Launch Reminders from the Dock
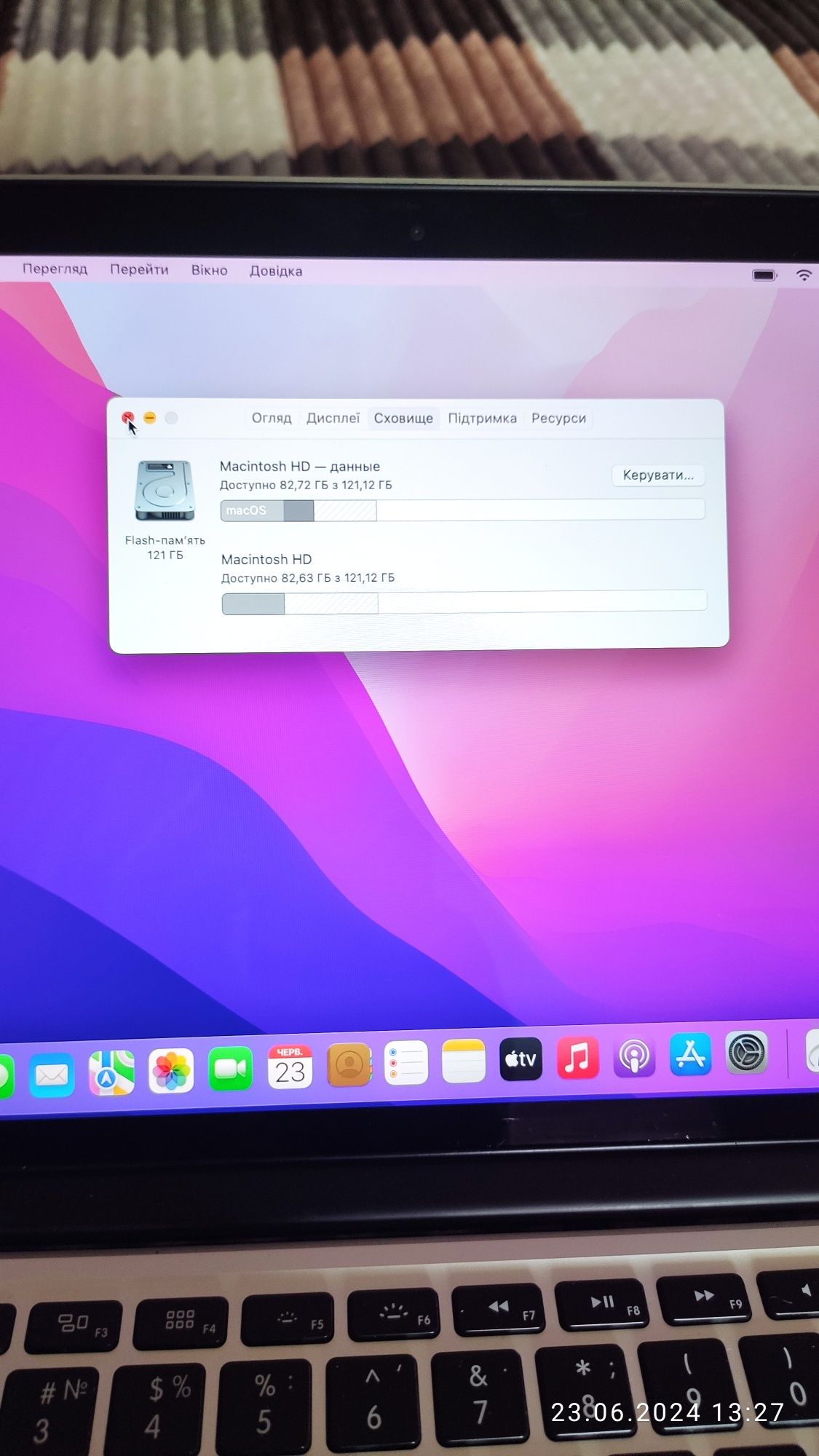The height and width of the screenshot is (1456, 819). 405,1063
